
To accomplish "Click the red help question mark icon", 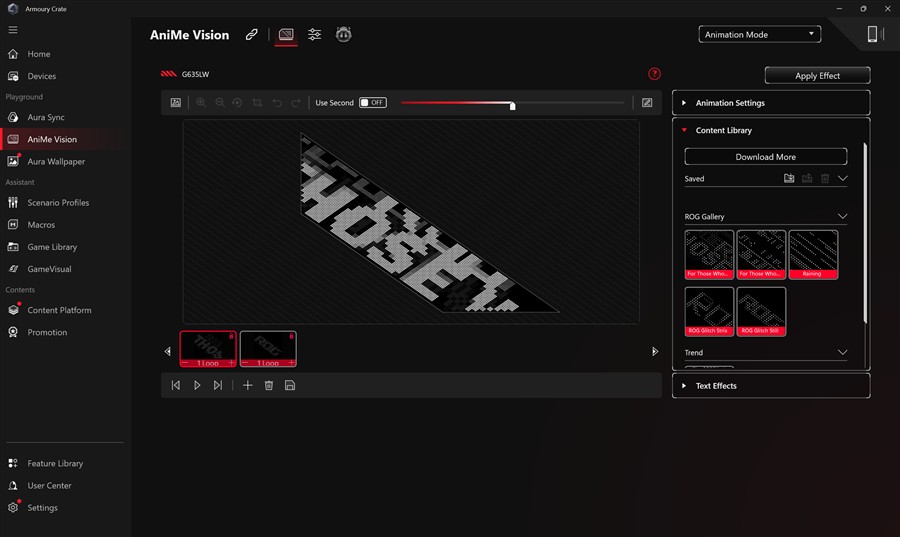I will [x=654, y=74].
